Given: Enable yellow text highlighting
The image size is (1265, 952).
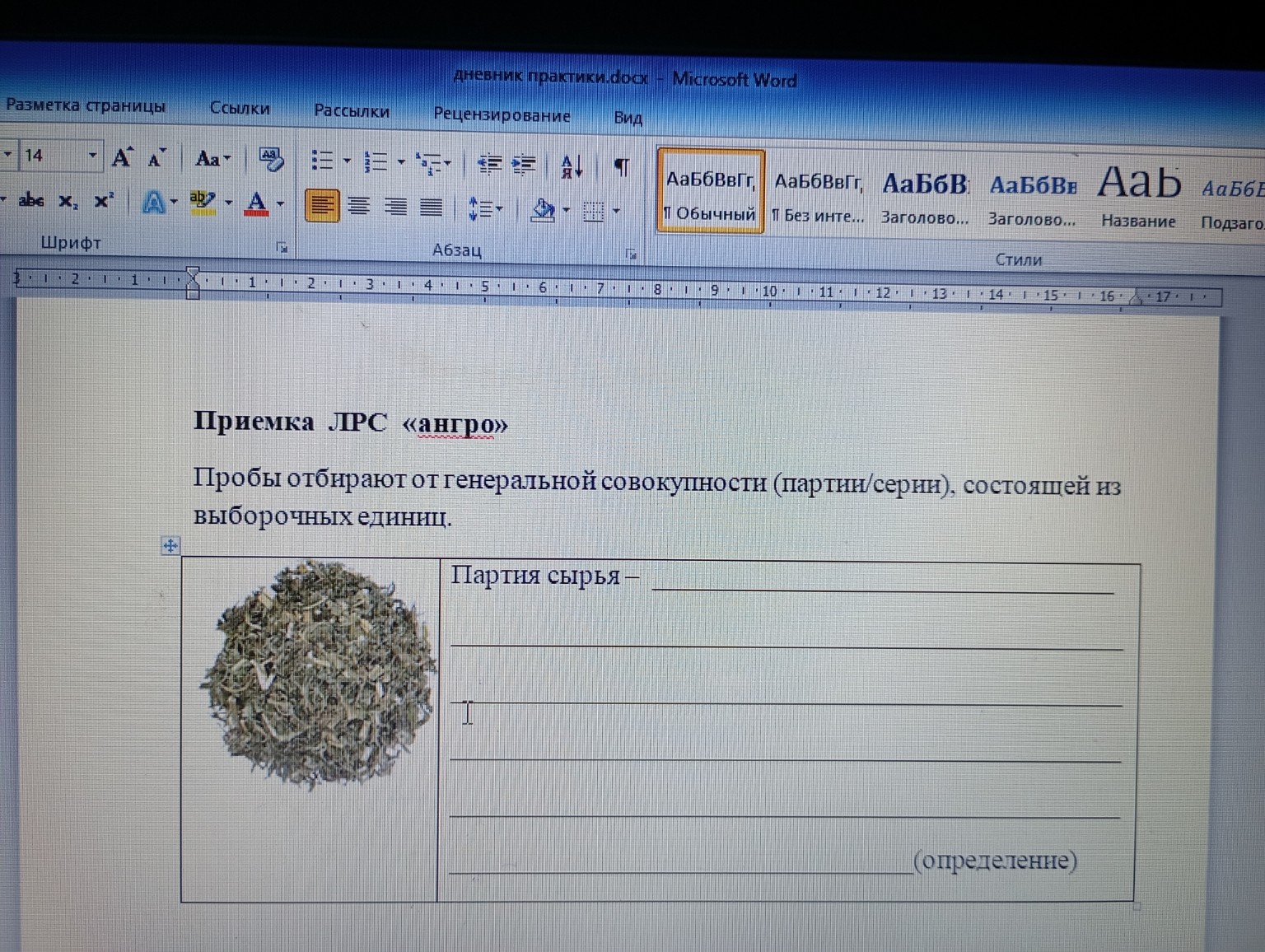Looking at the screenshot, I should pyautogui.click(x=200, y=202).
